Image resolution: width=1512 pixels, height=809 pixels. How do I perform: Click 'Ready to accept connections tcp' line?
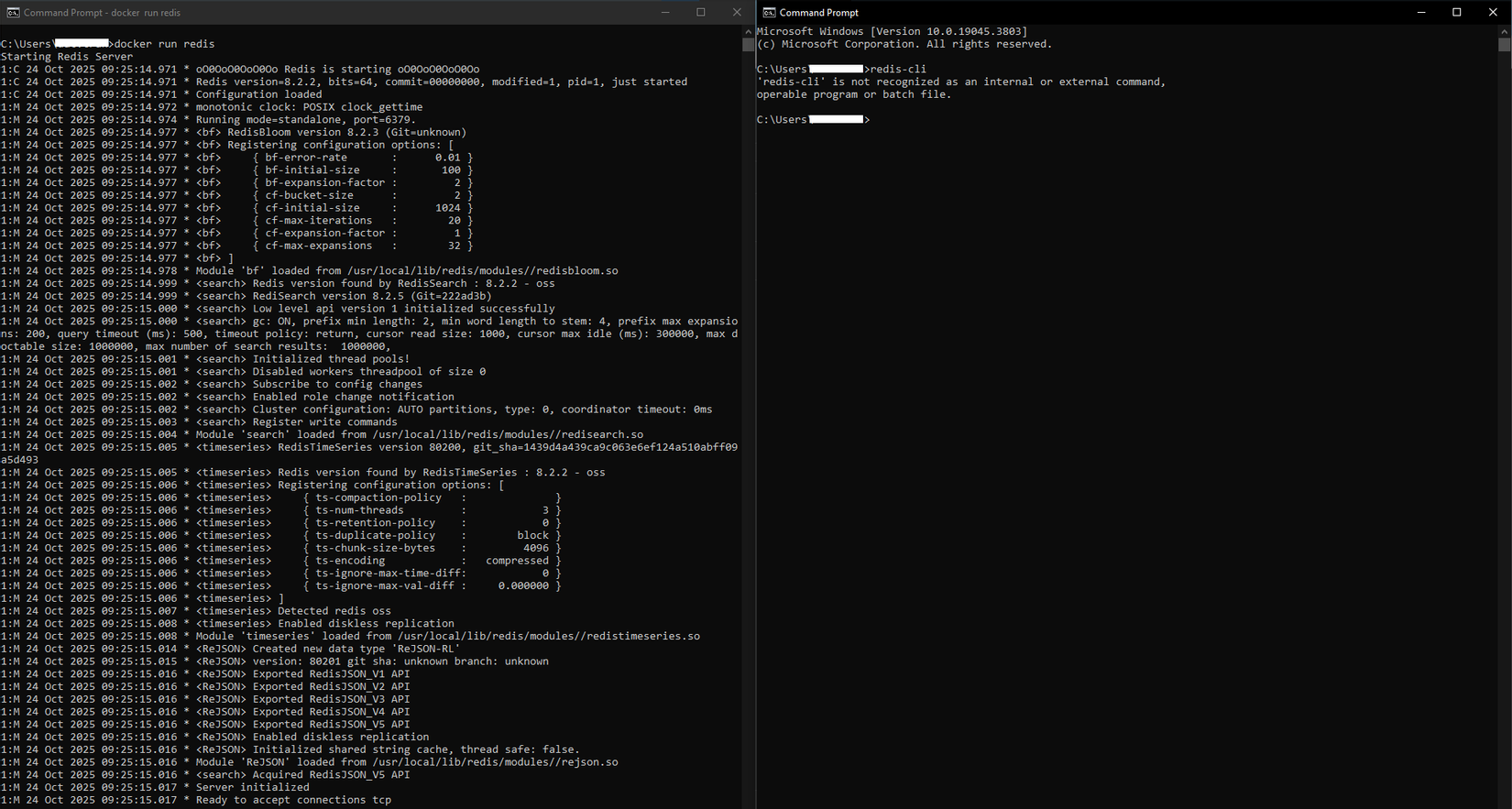[196, 801]
